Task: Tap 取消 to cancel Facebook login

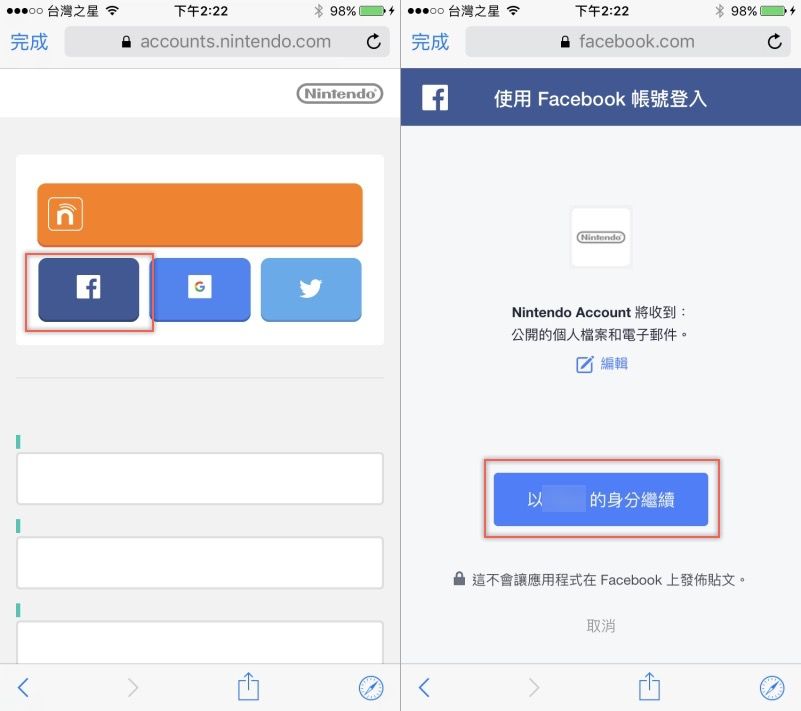Action: (601, 626)
